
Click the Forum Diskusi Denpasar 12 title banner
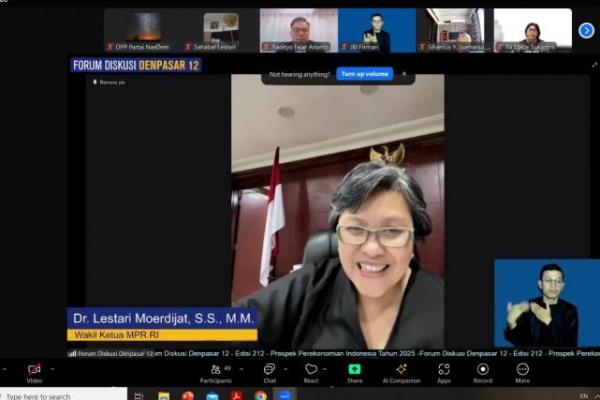point(136,65)
